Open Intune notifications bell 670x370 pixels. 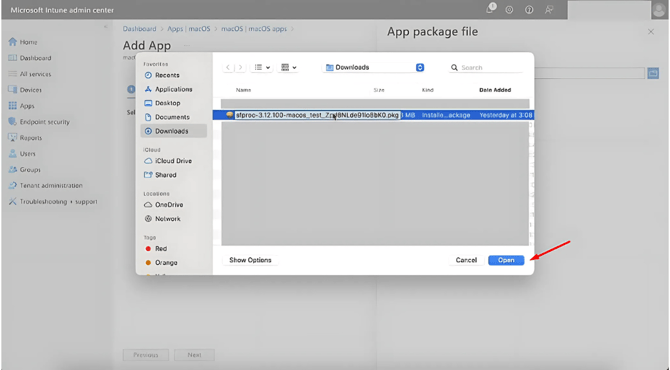point(490,9)
